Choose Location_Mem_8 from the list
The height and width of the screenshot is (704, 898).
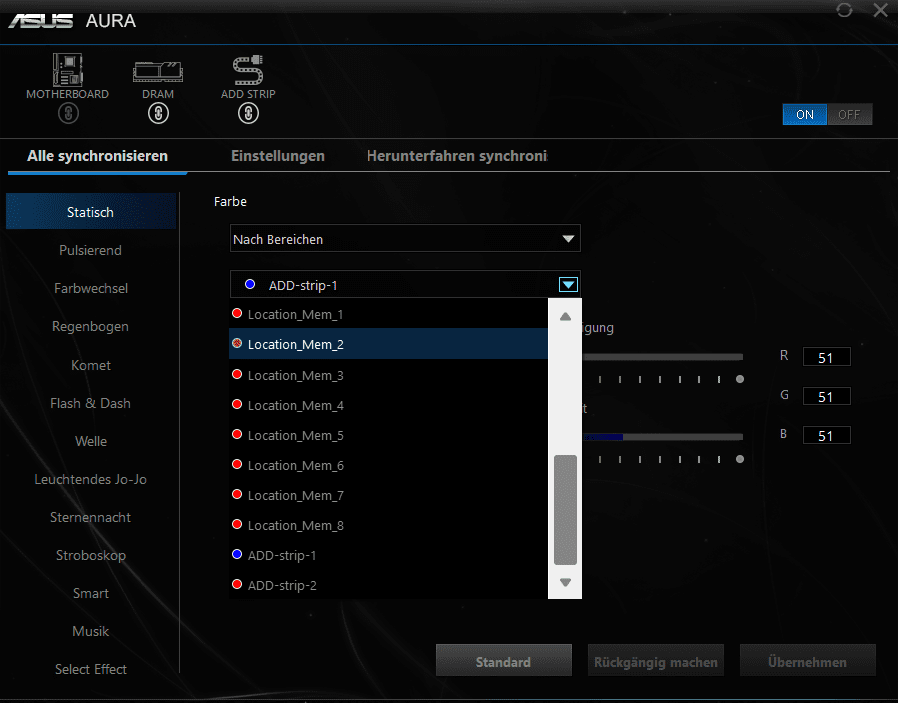pos(388,525)
